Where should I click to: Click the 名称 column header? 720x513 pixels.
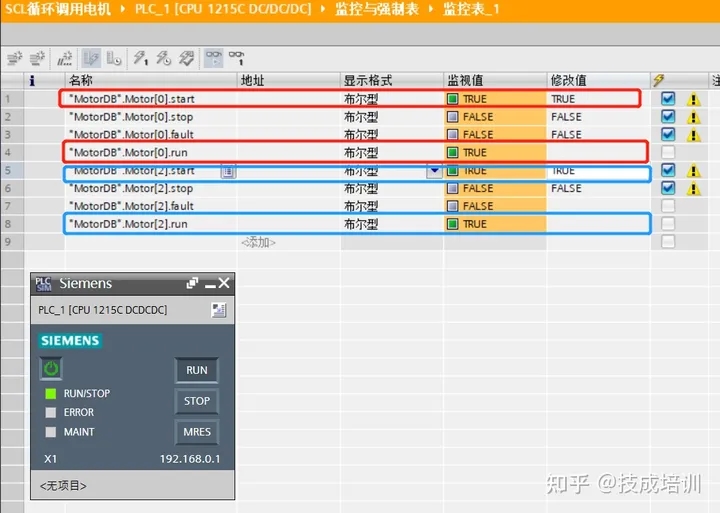[151, 80]
